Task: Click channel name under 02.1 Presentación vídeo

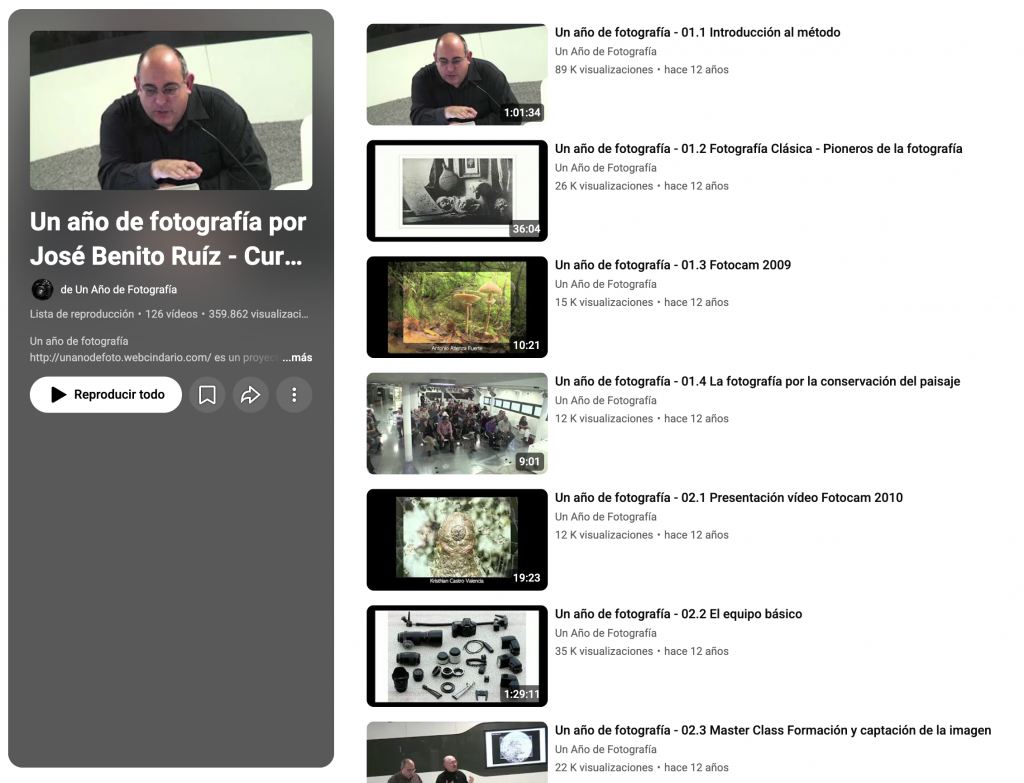Action: (605, 517)
